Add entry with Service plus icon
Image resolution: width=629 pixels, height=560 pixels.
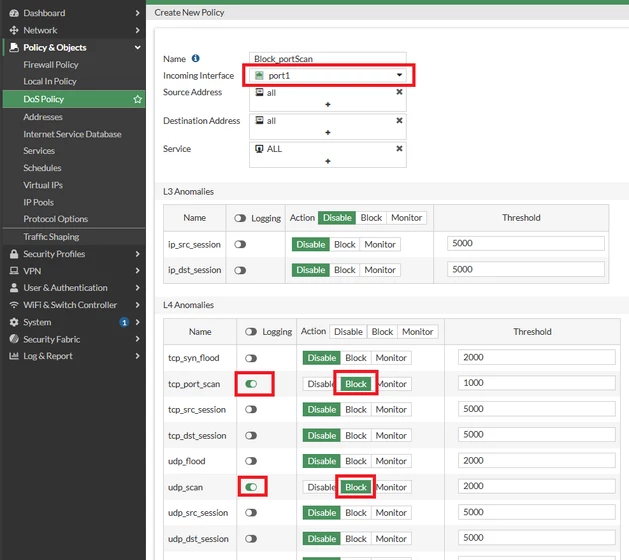click(328, 161)
